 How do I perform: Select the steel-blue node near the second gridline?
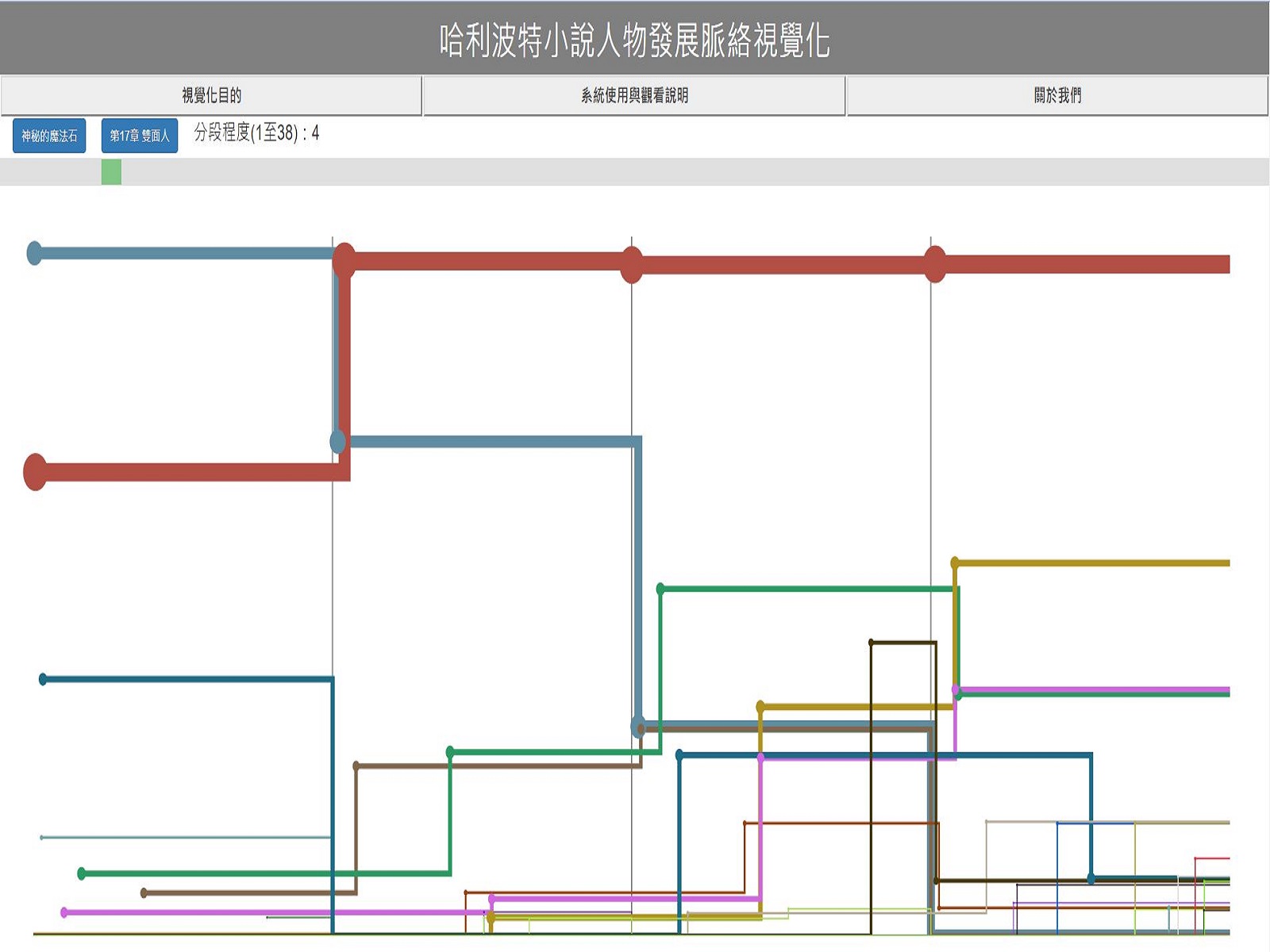(x=638, y=726)
